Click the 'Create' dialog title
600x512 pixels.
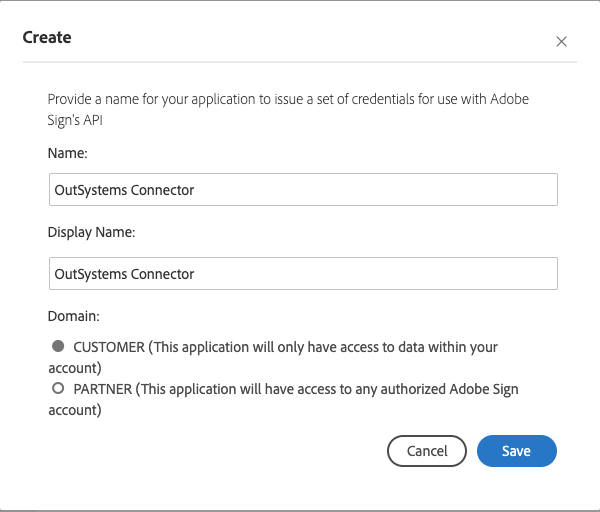47,38
